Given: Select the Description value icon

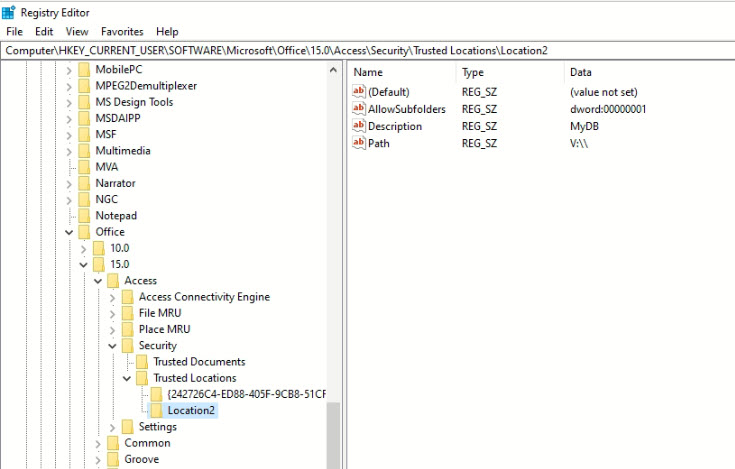Looking at the screenshot, I should pyautogui.click(x=359, y=126).
